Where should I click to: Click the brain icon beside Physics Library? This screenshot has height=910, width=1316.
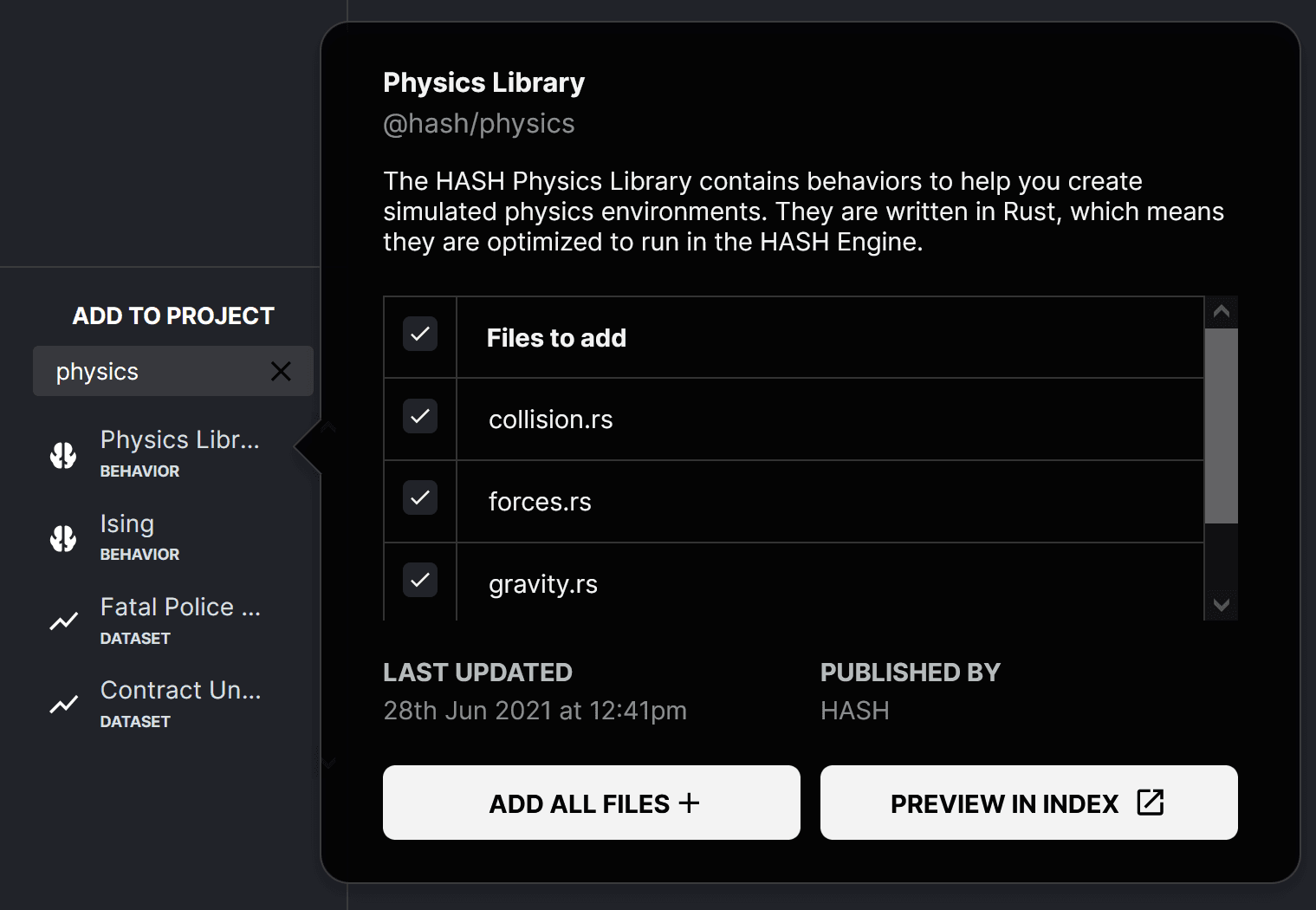click(x=63, y=455)
